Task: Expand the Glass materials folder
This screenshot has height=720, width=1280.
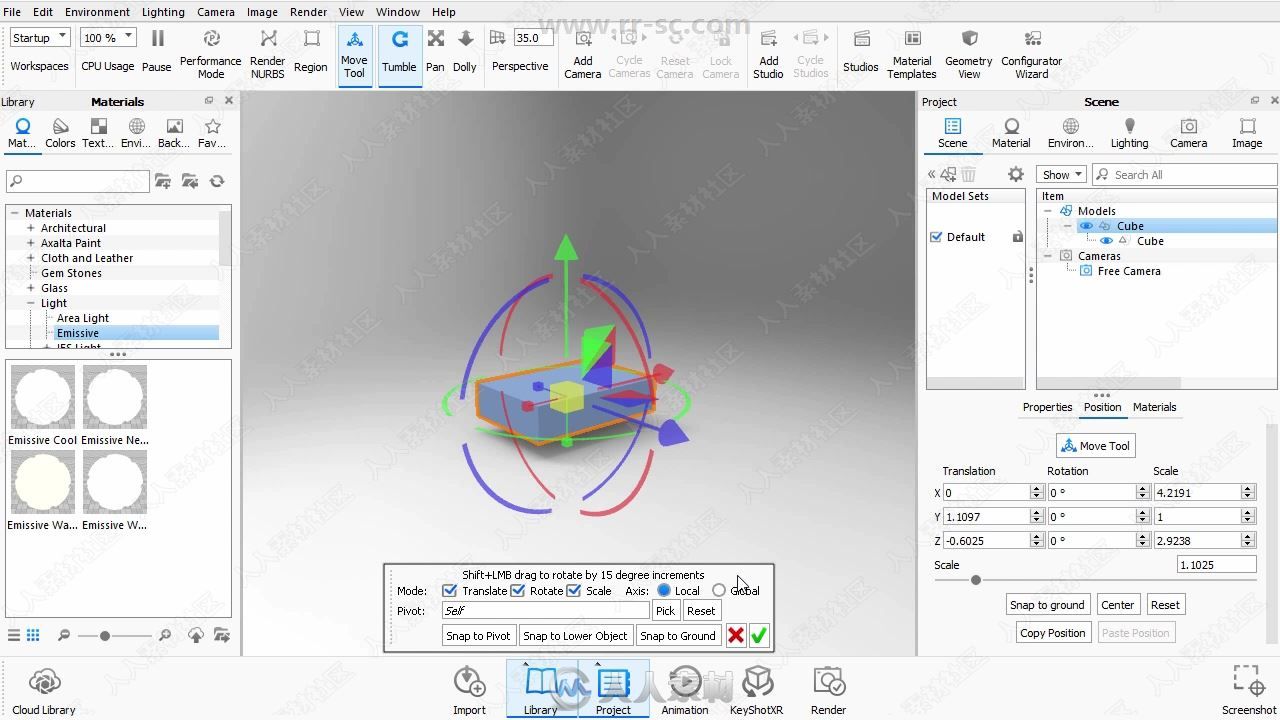Action: coord(31,288)
